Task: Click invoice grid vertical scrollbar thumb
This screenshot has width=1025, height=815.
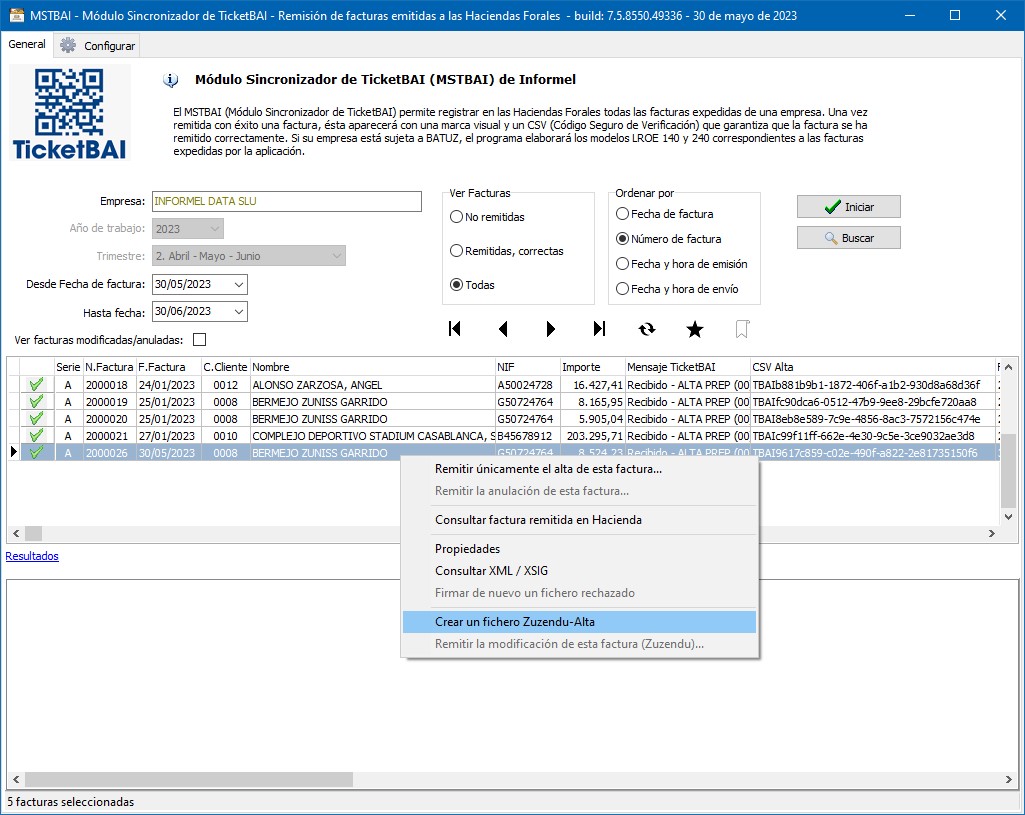Action: [1009, 469]
